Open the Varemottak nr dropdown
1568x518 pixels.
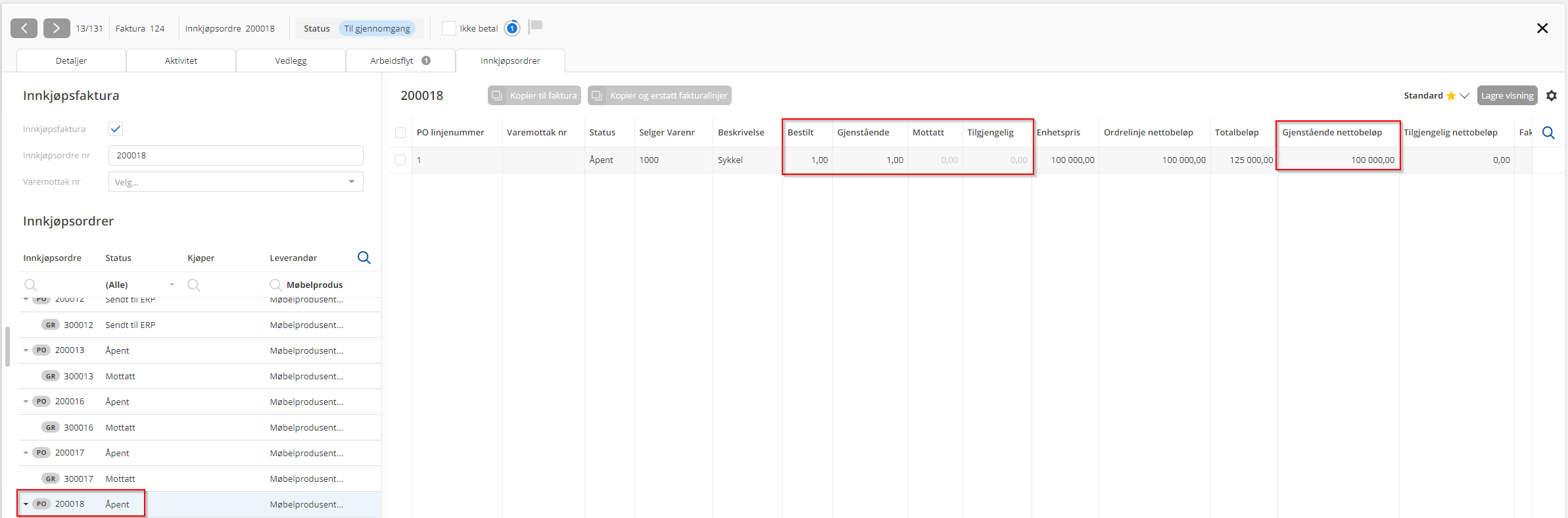[x=235, y=182]
